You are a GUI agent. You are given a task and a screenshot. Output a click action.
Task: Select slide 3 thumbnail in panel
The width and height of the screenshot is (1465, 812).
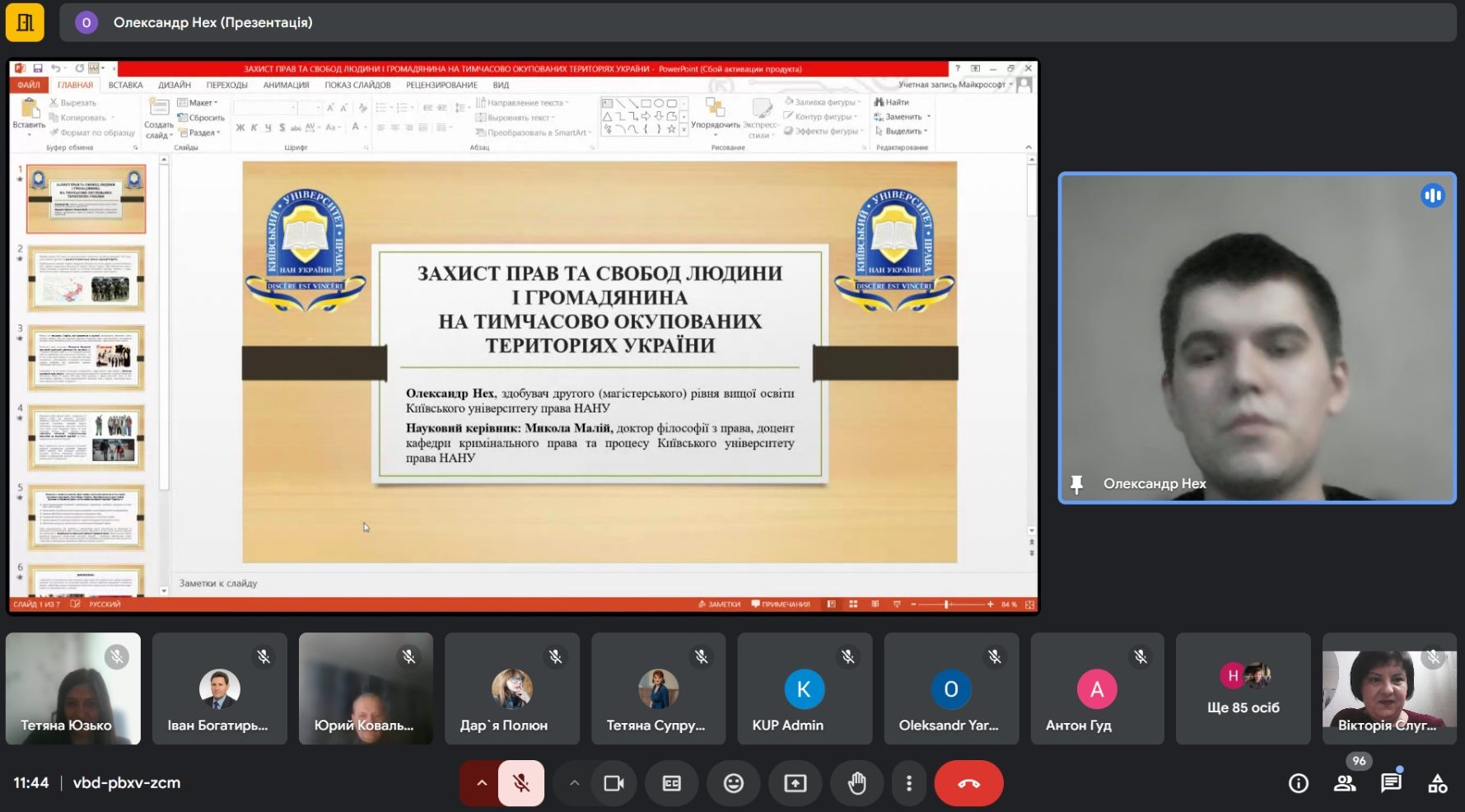(x=86, y=357)
